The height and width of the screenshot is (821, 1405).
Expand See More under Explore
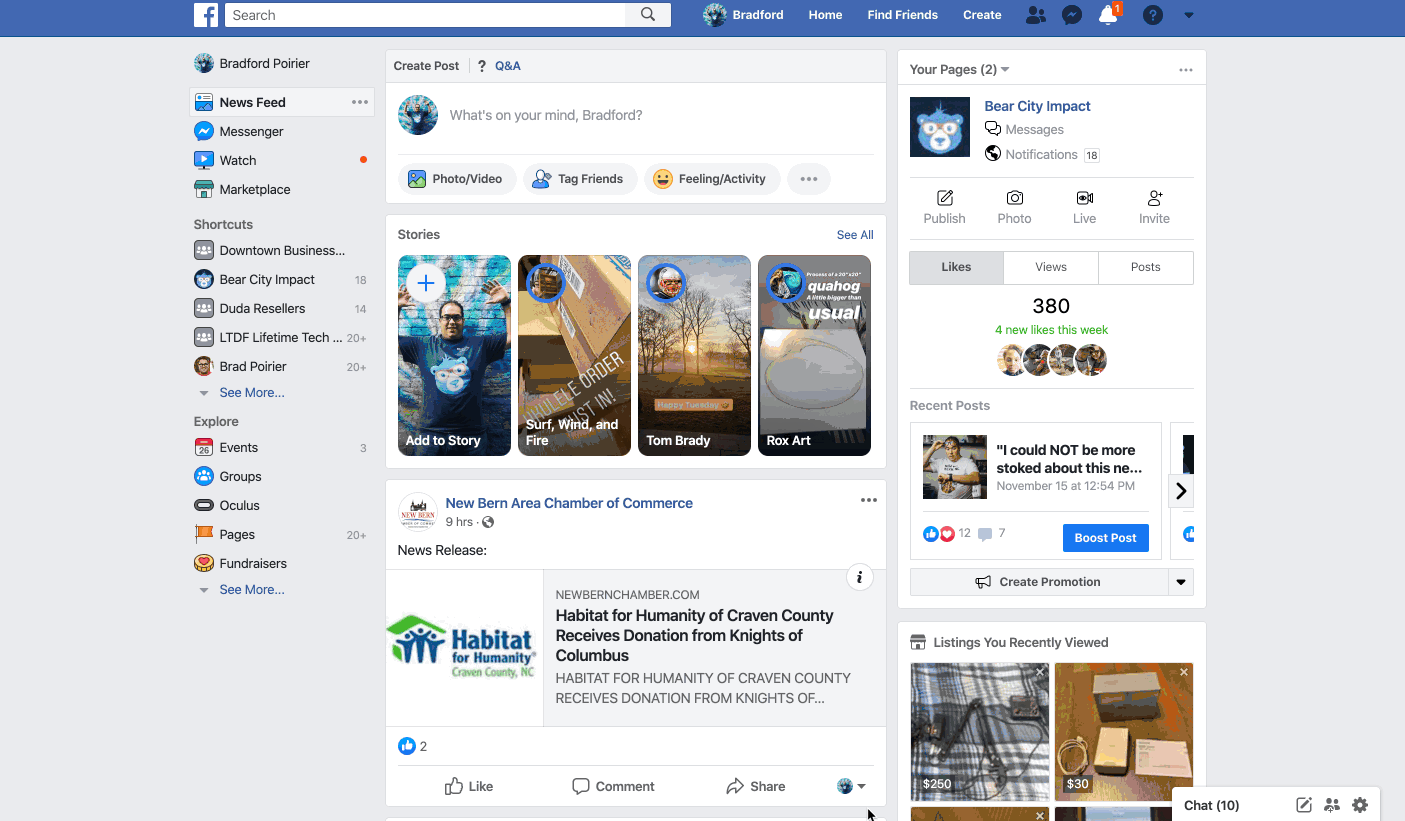(252, 590)
